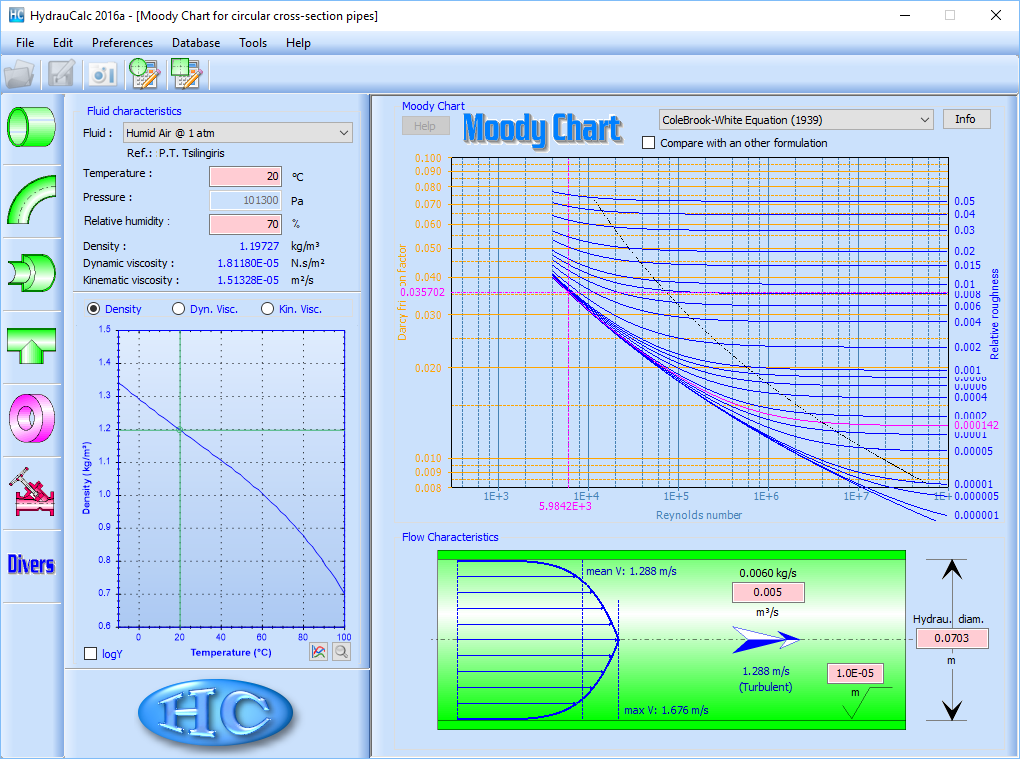Image resolution: width=1020 pixels, height=759 pixels.
Task: Select the Dyn. Visc. radio button
Action: pyautogui.click(x=179, y=309)
